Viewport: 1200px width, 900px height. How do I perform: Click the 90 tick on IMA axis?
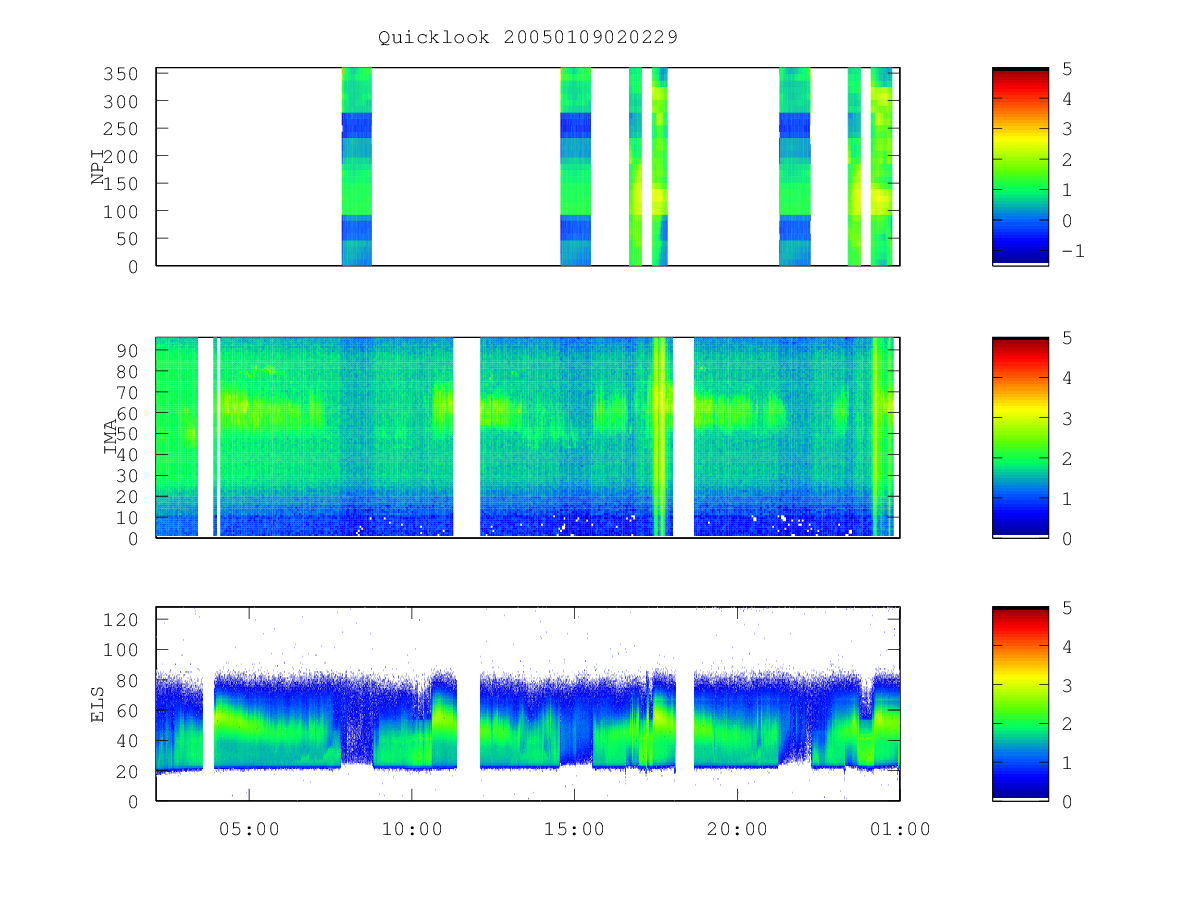pos(129,350)
